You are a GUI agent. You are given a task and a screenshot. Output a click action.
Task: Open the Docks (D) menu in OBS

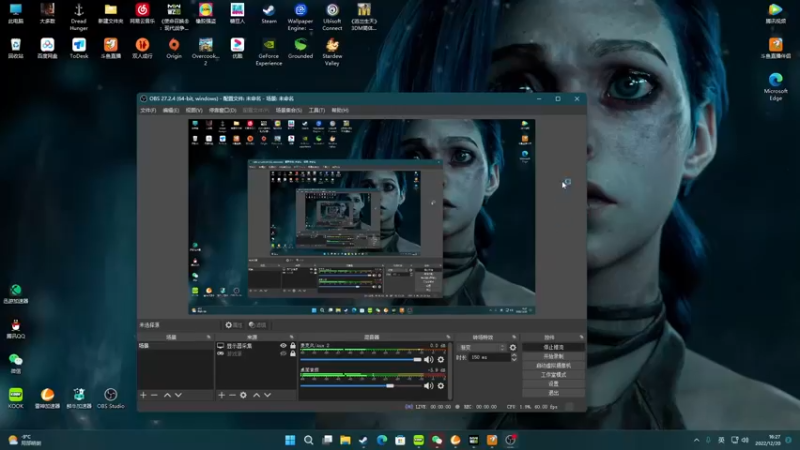(x=223, y=110)
